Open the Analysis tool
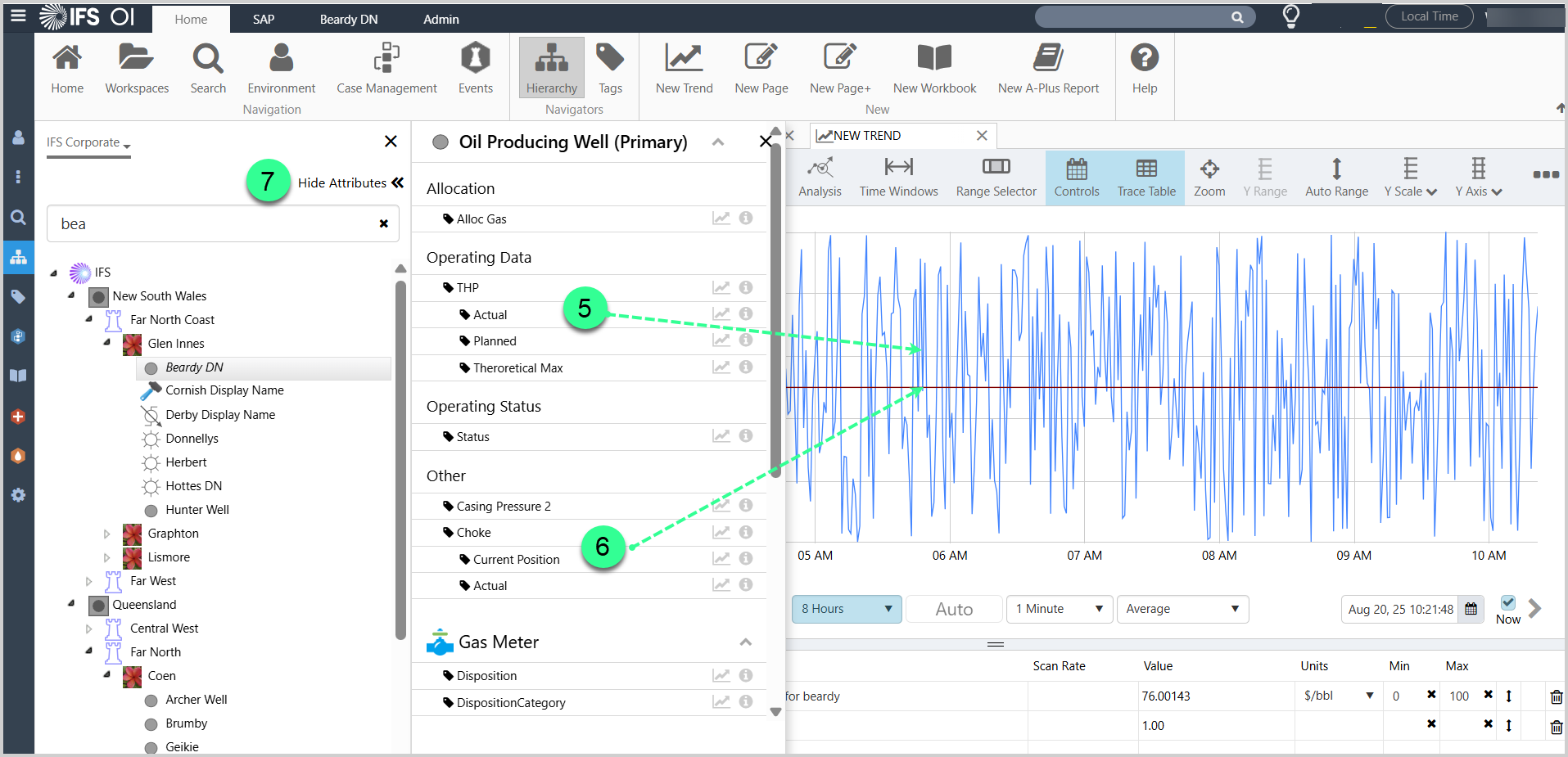 point(820,178)
